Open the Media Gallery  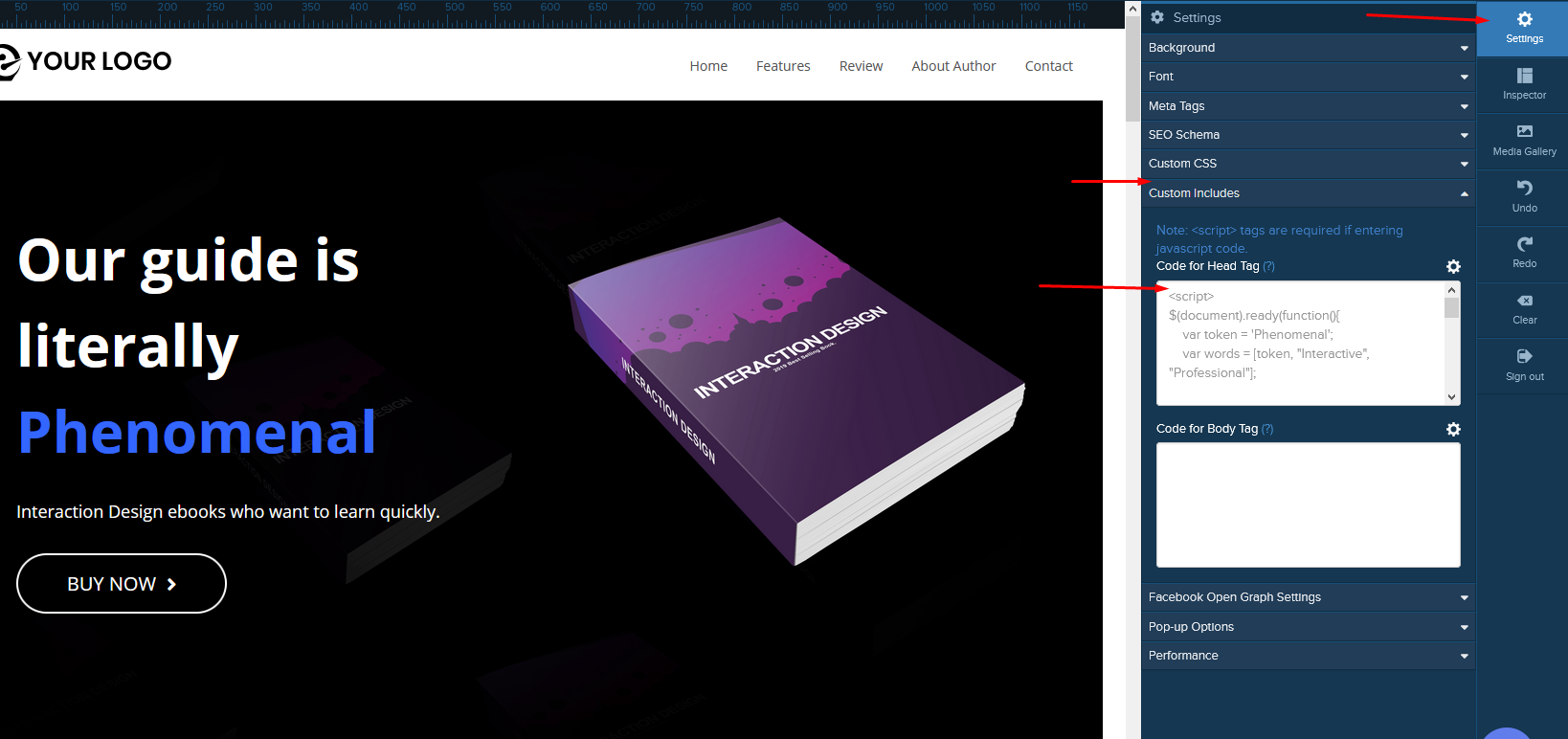pyautogui.click(x=1524, y=141)
